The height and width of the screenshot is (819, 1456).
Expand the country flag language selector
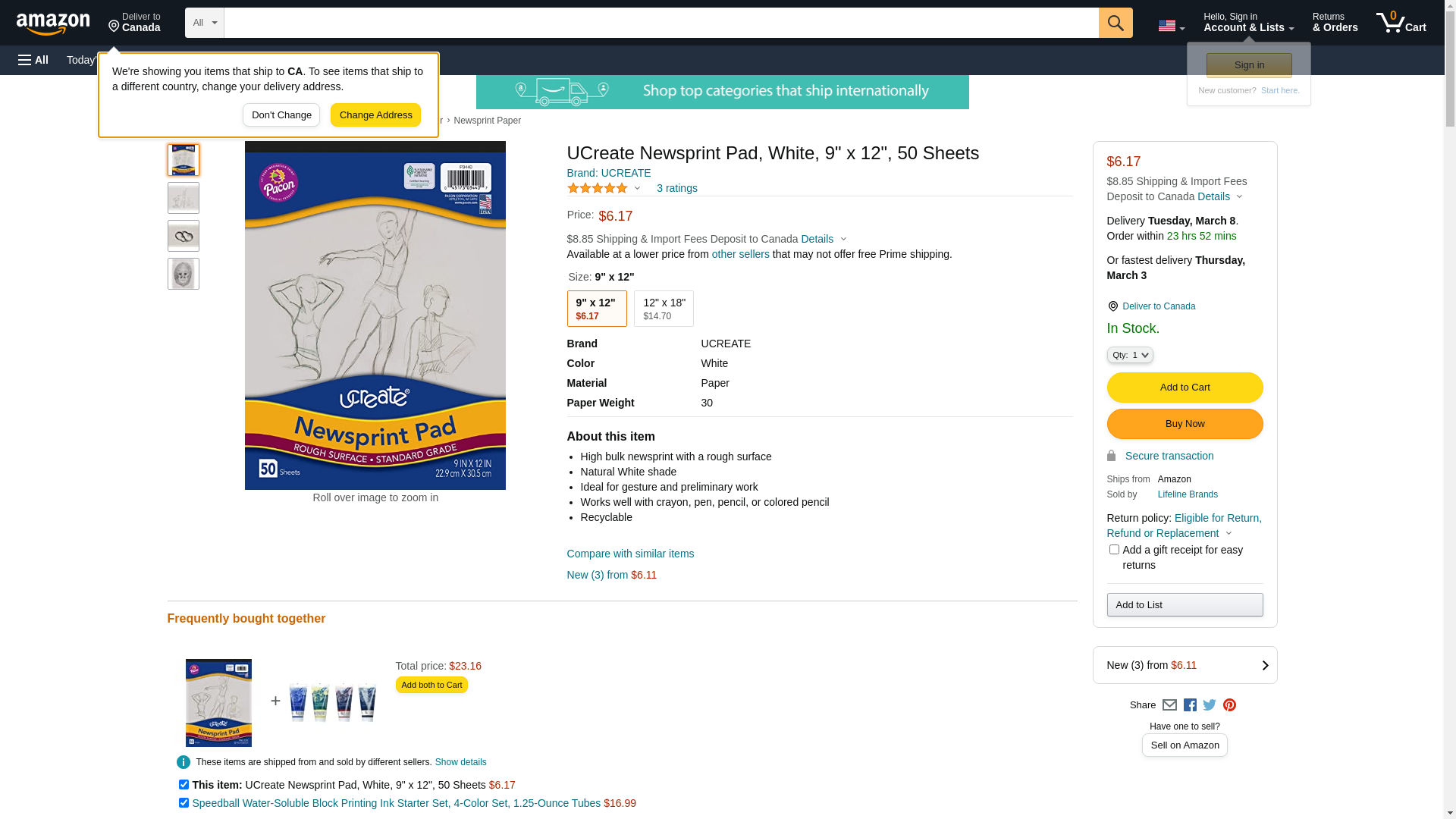pyautogui.click(x=1171, y=26)
